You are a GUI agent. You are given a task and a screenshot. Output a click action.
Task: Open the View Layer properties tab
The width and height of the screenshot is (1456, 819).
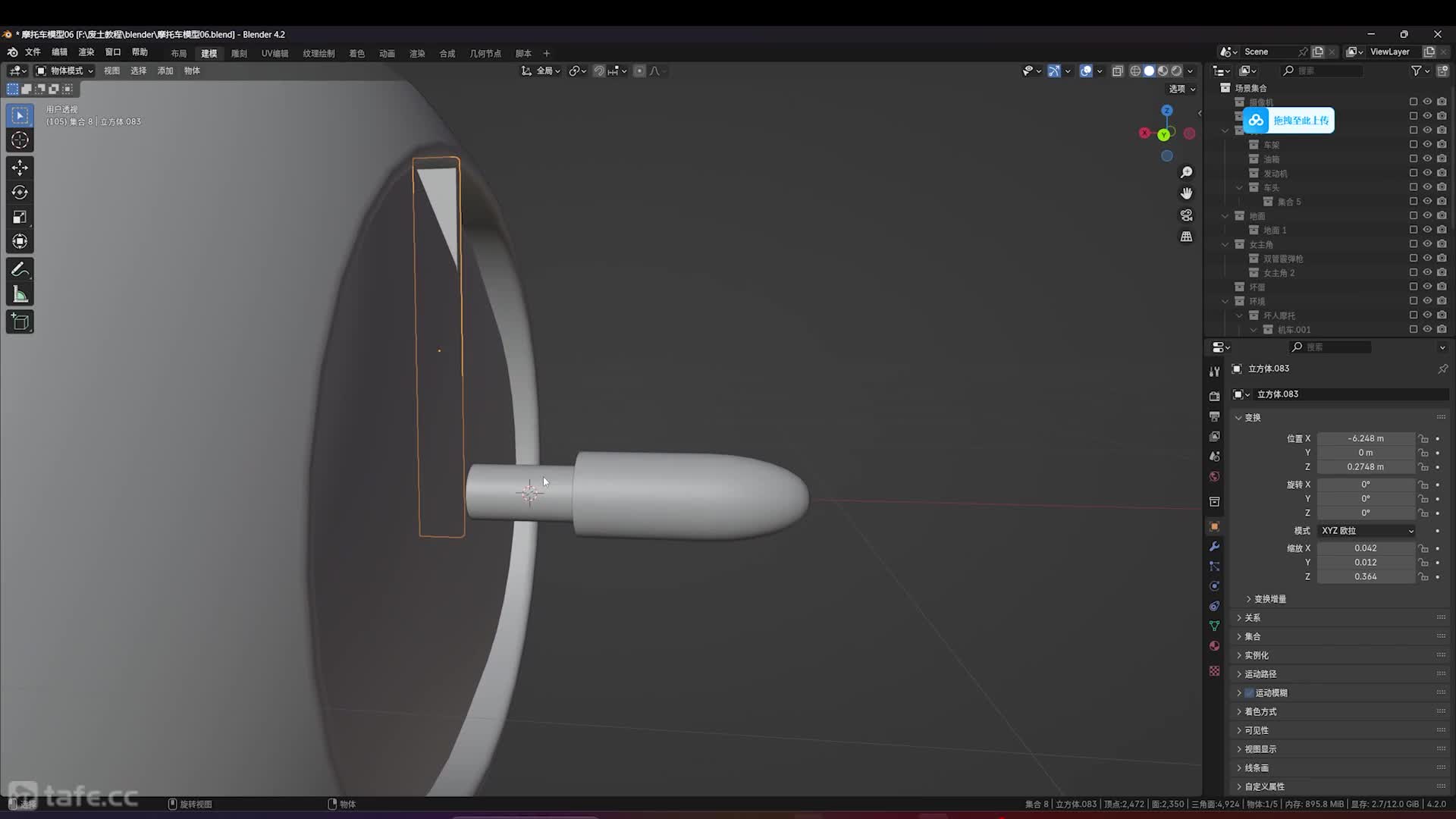(x=1214, y=436)
